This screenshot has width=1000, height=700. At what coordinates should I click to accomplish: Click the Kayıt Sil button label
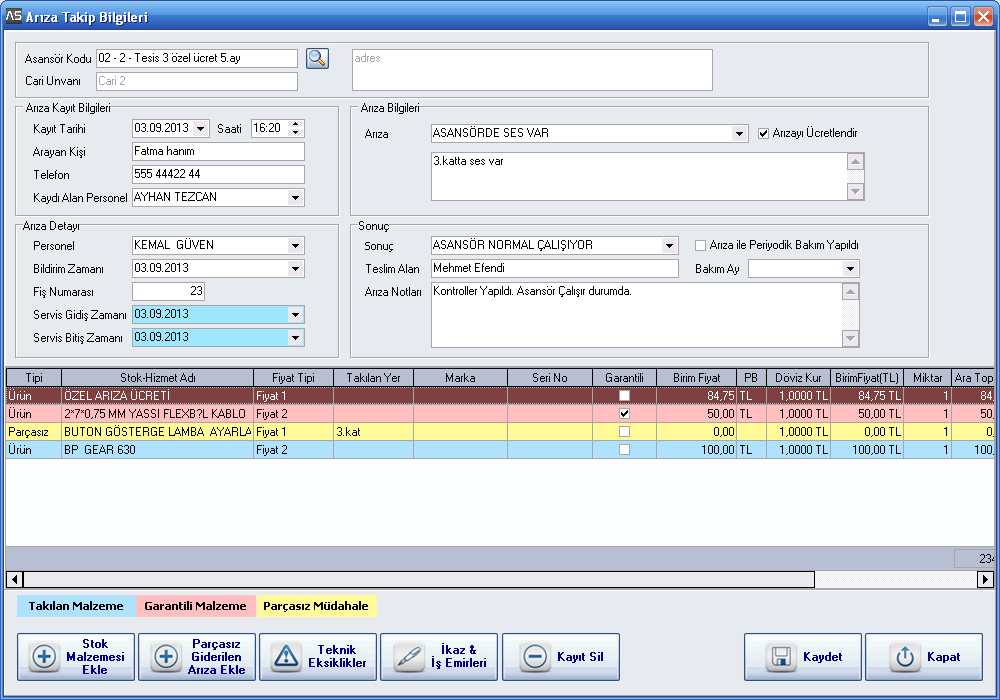click(580, 657)
